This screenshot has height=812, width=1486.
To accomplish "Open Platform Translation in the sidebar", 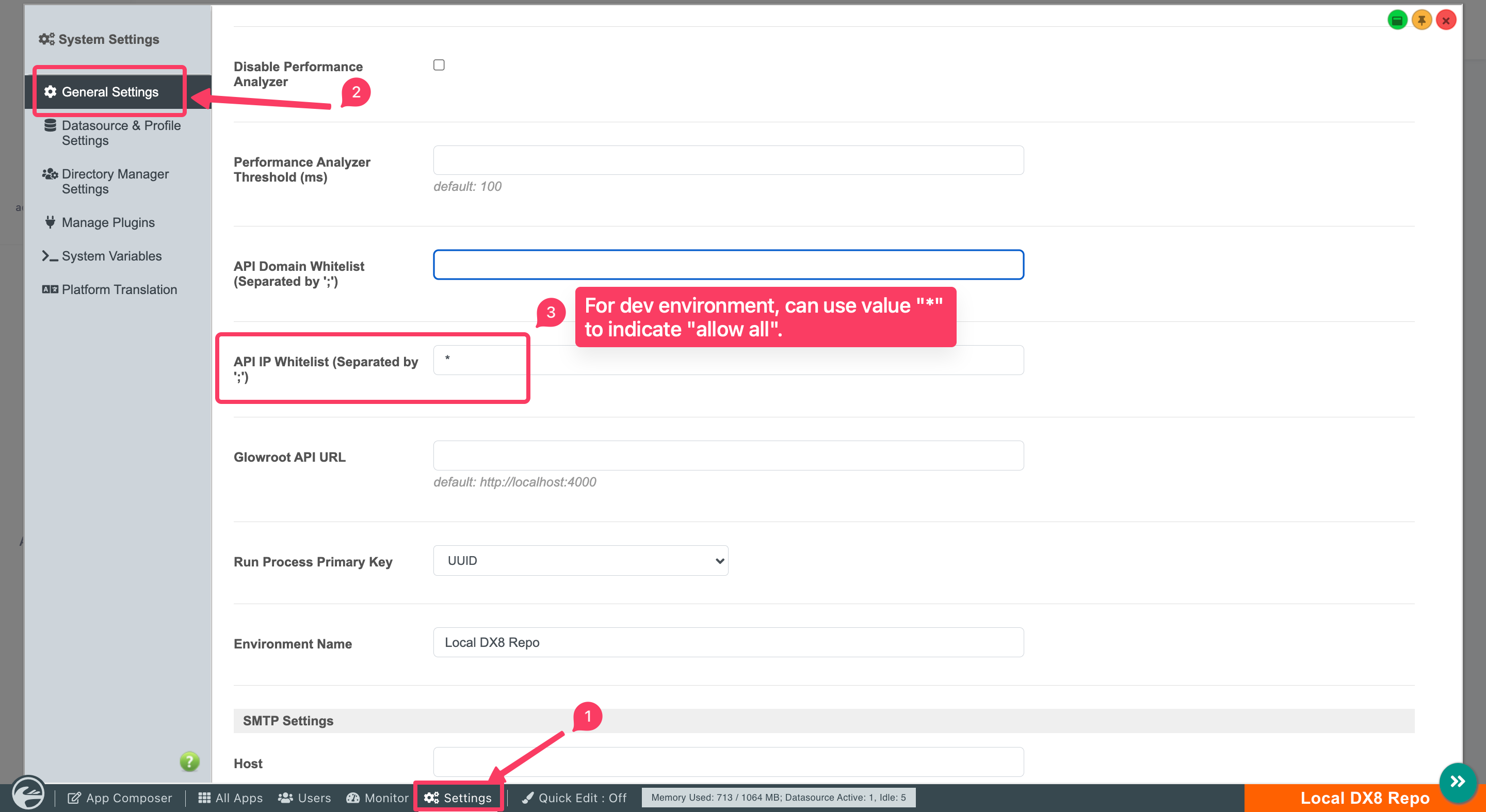I will (119, 289).
